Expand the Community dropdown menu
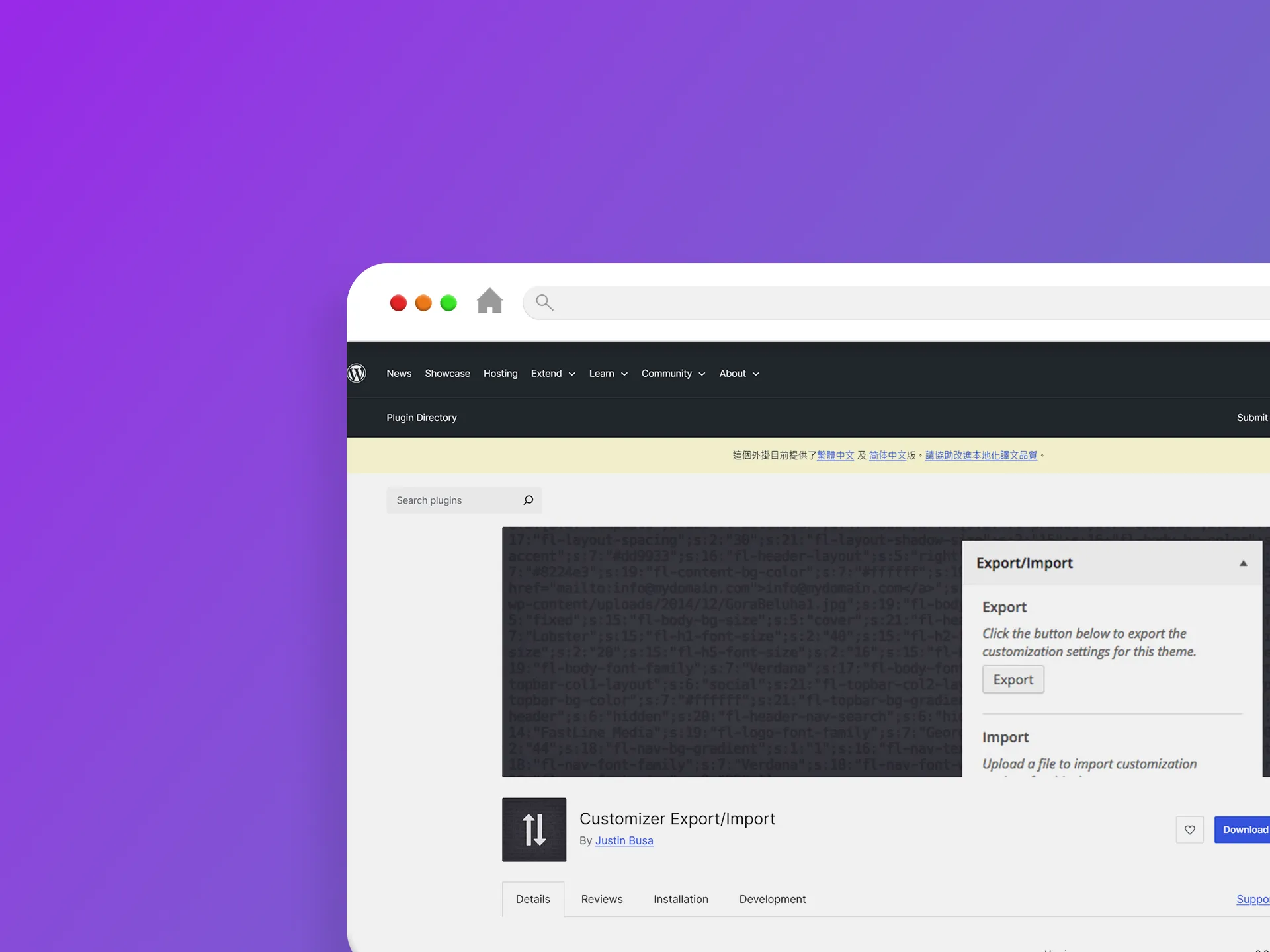This screenshot has width=1270, height=952. click(x=673, y=374)
